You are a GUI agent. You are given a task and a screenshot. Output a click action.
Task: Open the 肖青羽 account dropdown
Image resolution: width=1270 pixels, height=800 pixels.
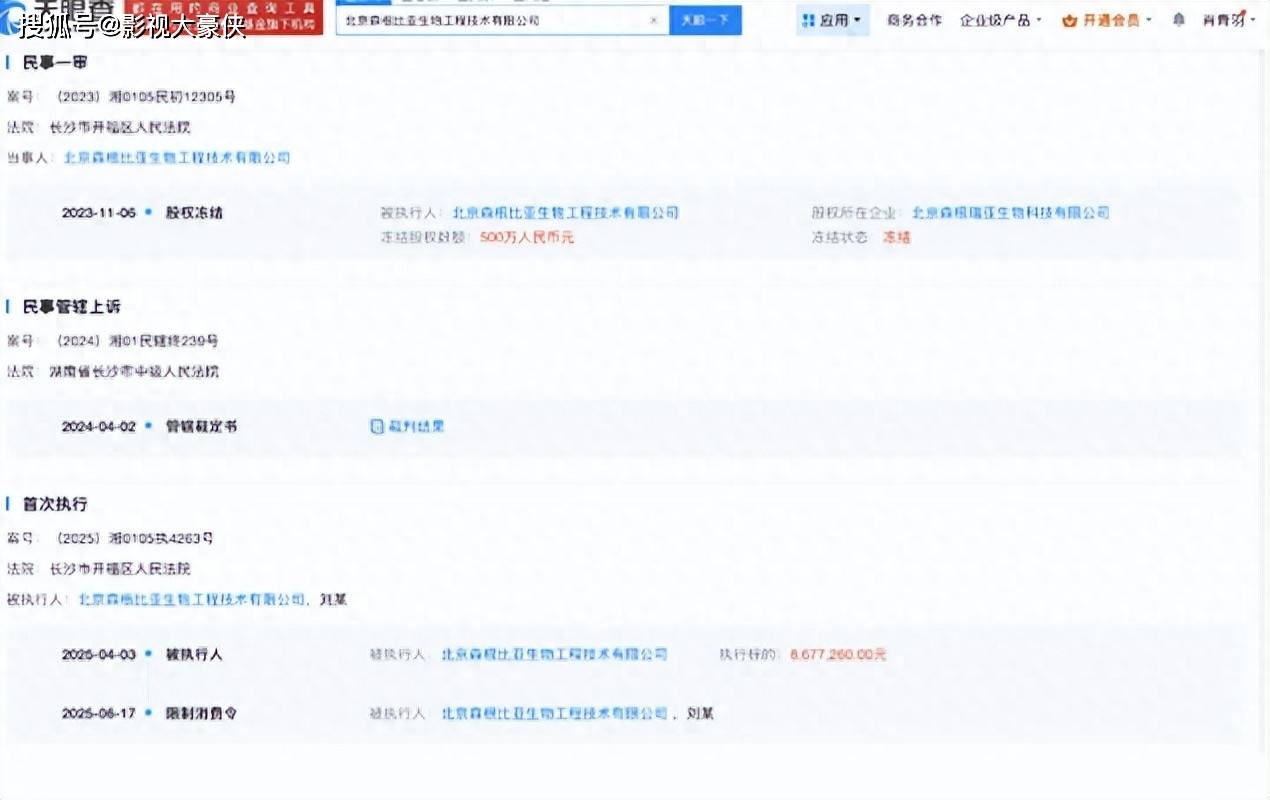tap(1230, 18)
